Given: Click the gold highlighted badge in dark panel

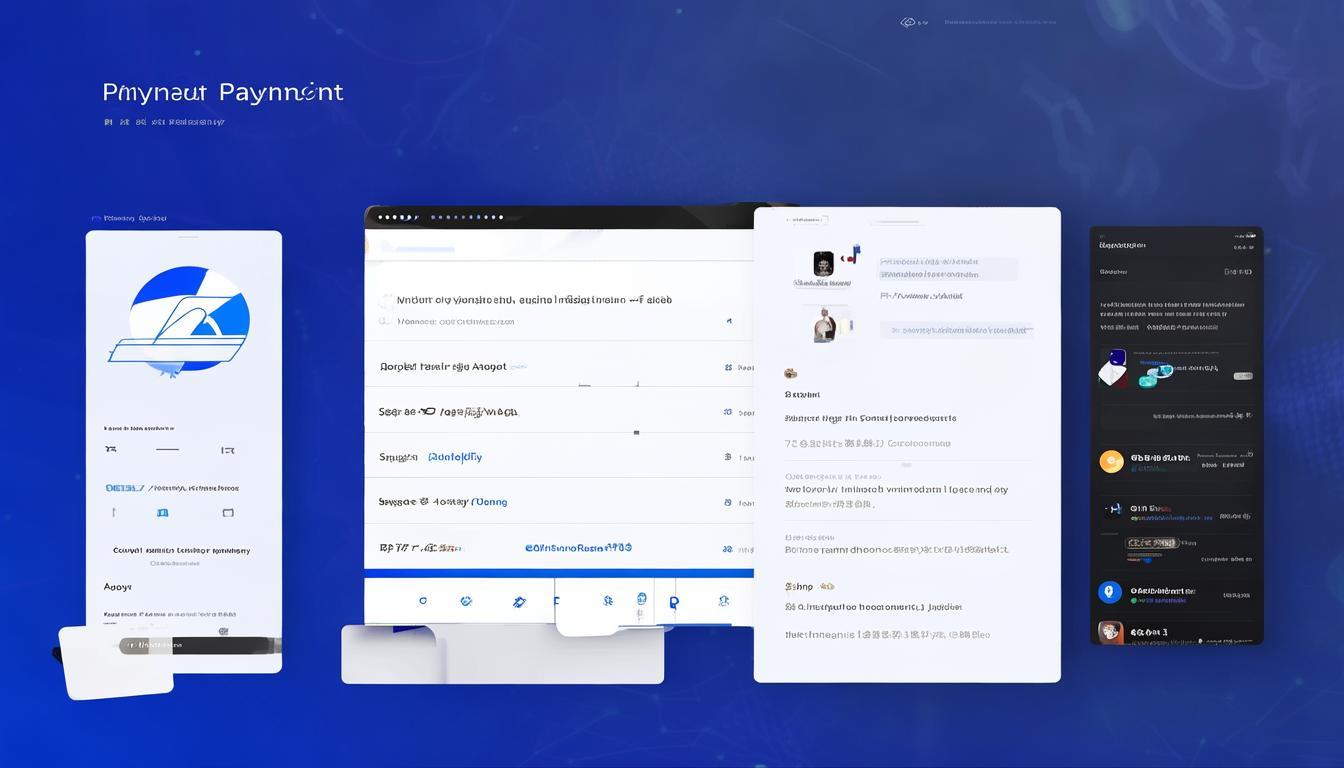Looking at the screenshot, I should (1150, 543).
